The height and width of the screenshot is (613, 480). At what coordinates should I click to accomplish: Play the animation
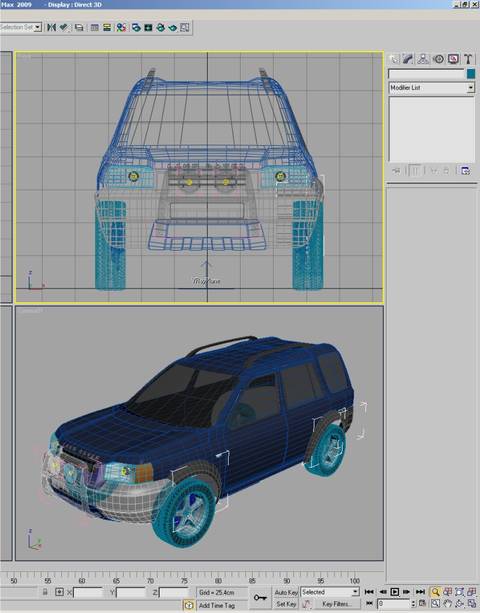pos(395,592)
